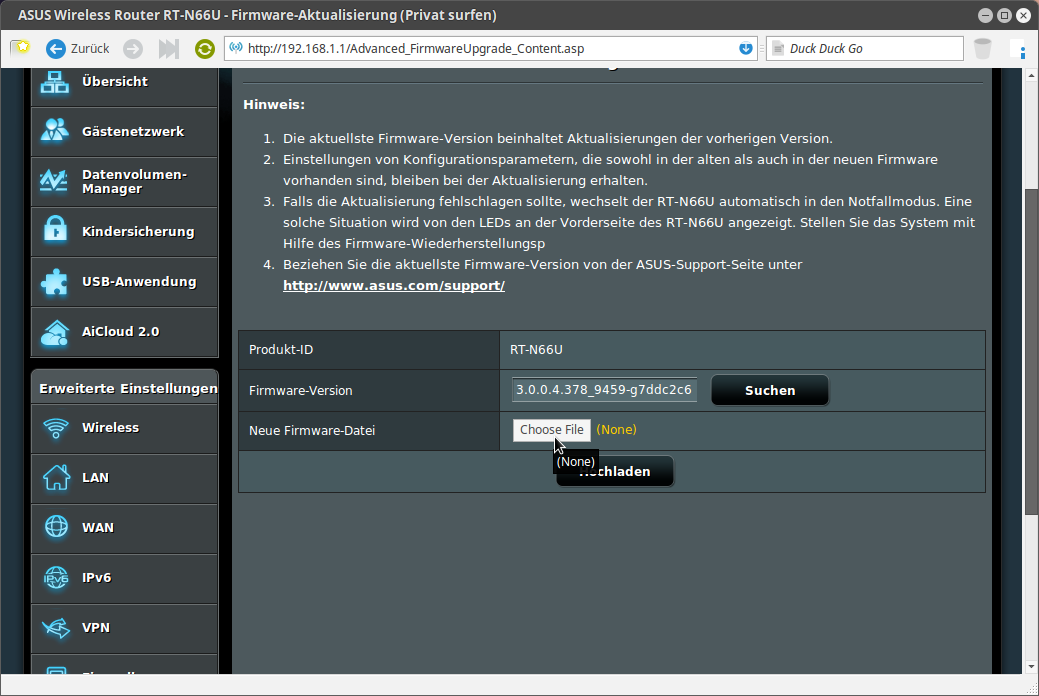
Task: Click the Gästenetzwerk people icon
Action: [54, 131]
